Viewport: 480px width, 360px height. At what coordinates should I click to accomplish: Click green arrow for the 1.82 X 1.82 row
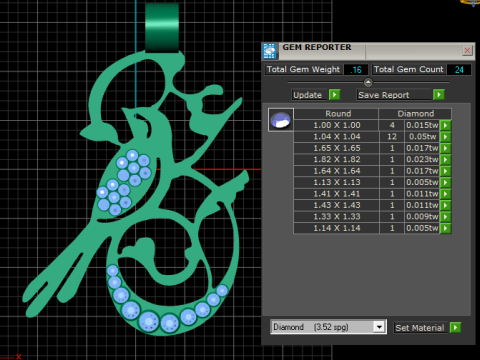tap(446, 160)
